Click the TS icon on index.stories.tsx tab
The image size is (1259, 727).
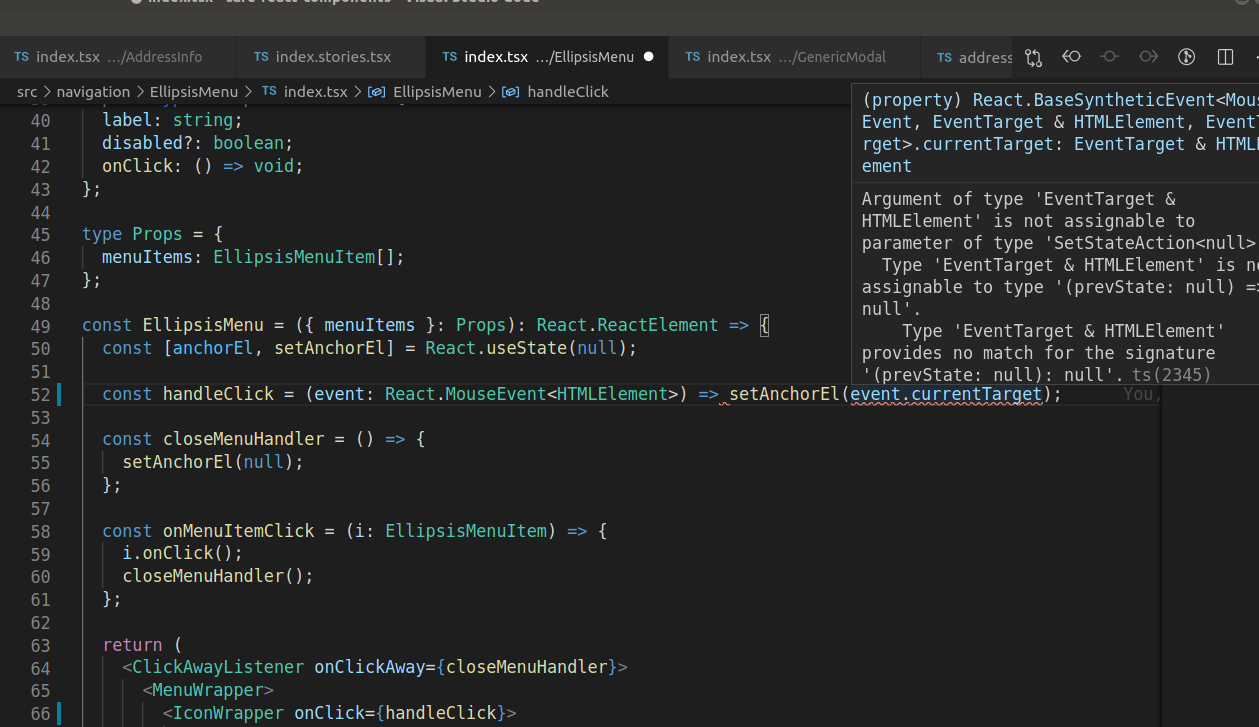(x=261, y=57)
